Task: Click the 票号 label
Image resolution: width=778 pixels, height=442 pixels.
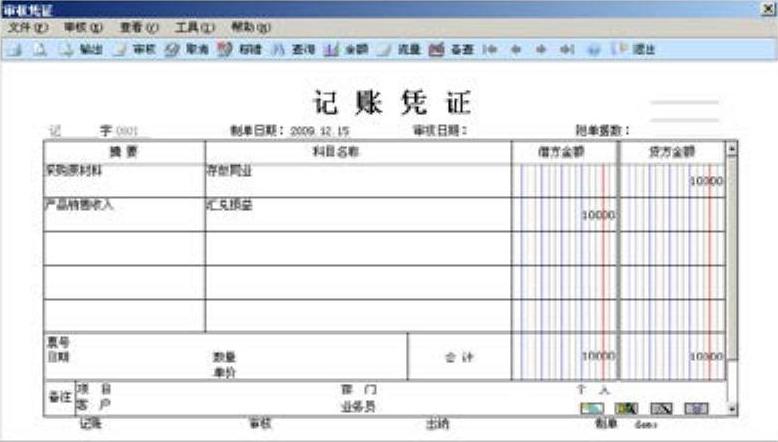Action: [x=59, y=342]
